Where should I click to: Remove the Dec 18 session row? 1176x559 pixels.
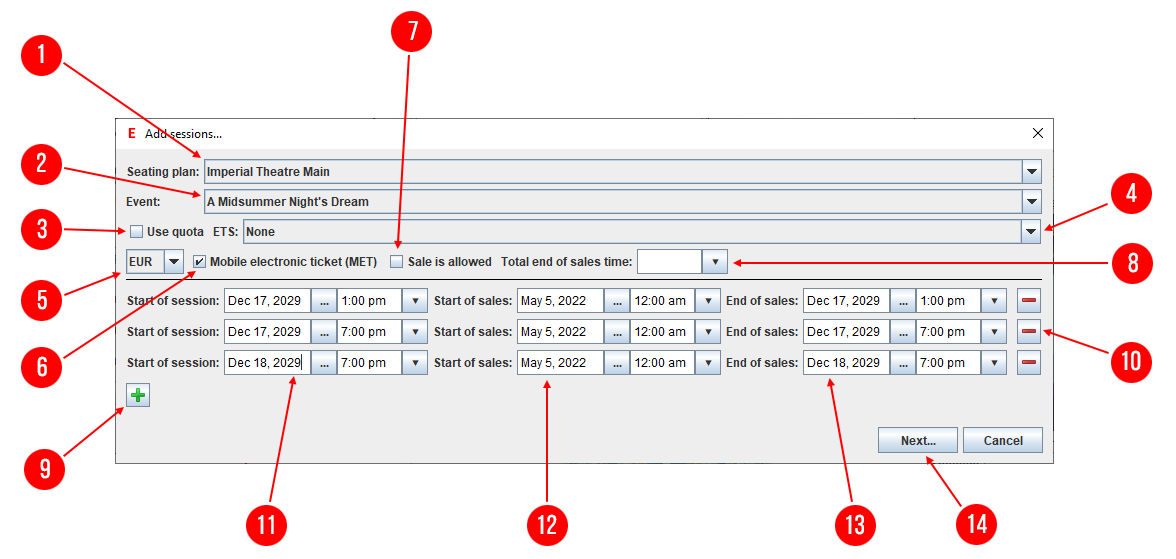pyautogui.click(x=1029, y=363)
